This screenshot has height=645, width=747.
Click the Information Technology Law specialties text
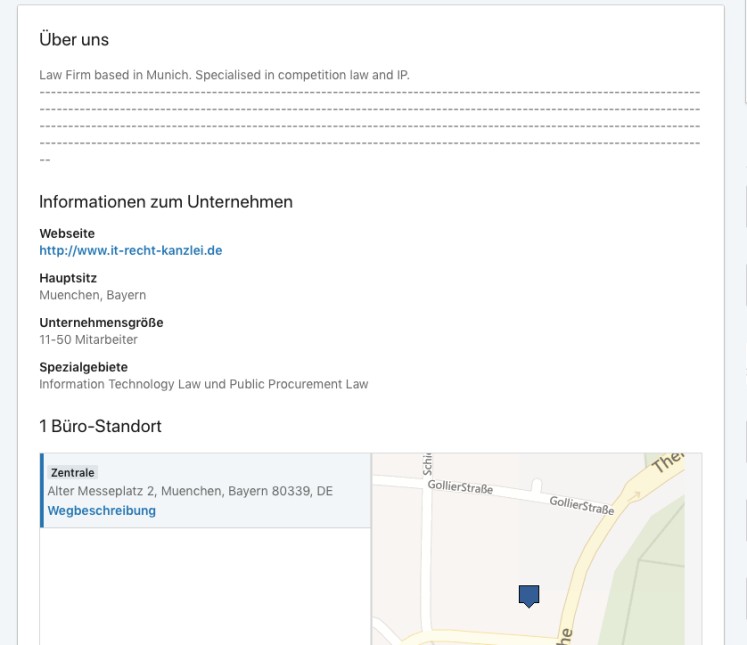pos(203,384)
